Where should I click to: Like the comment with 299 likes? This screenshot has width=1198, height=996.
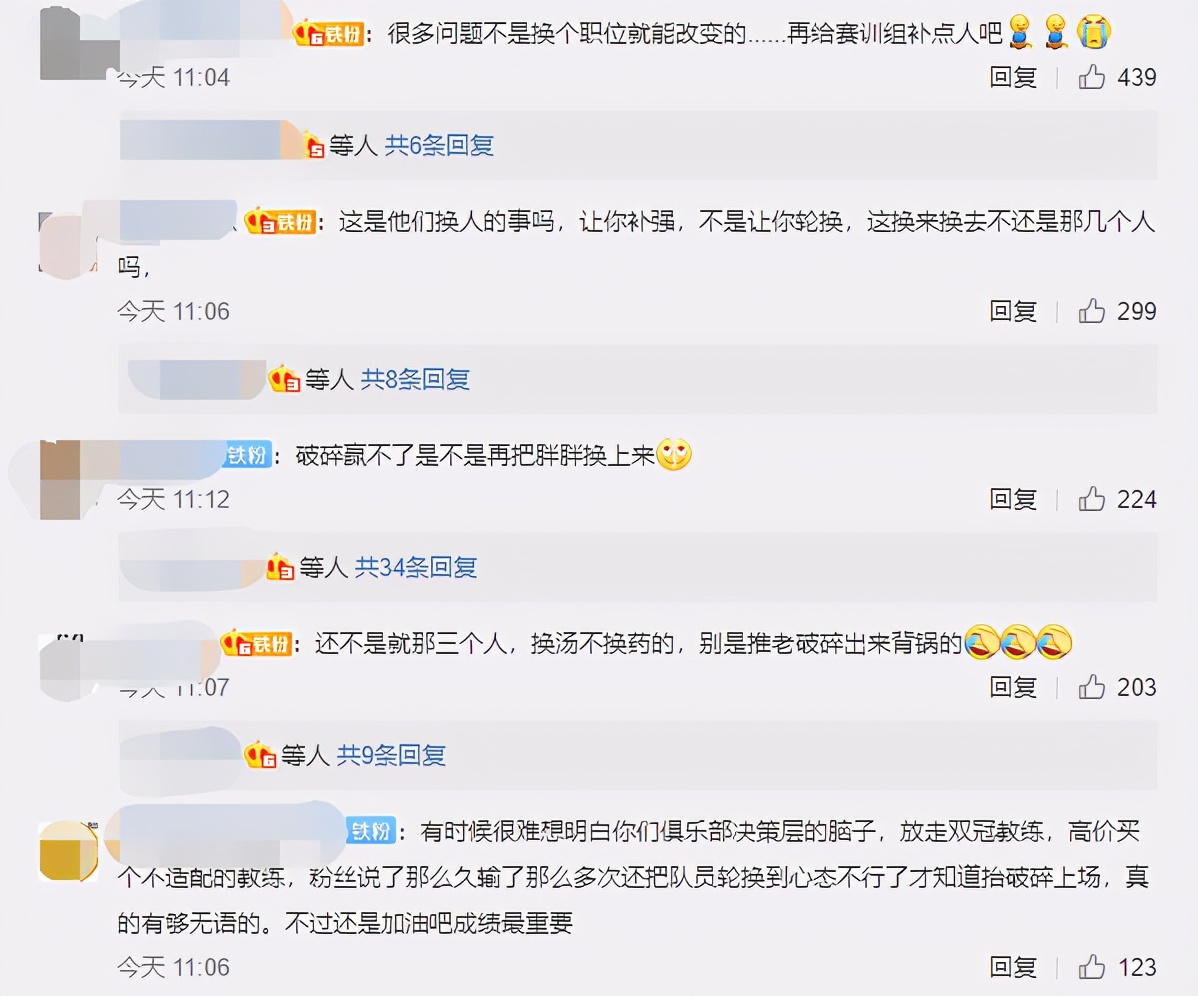coord(1092,311)
